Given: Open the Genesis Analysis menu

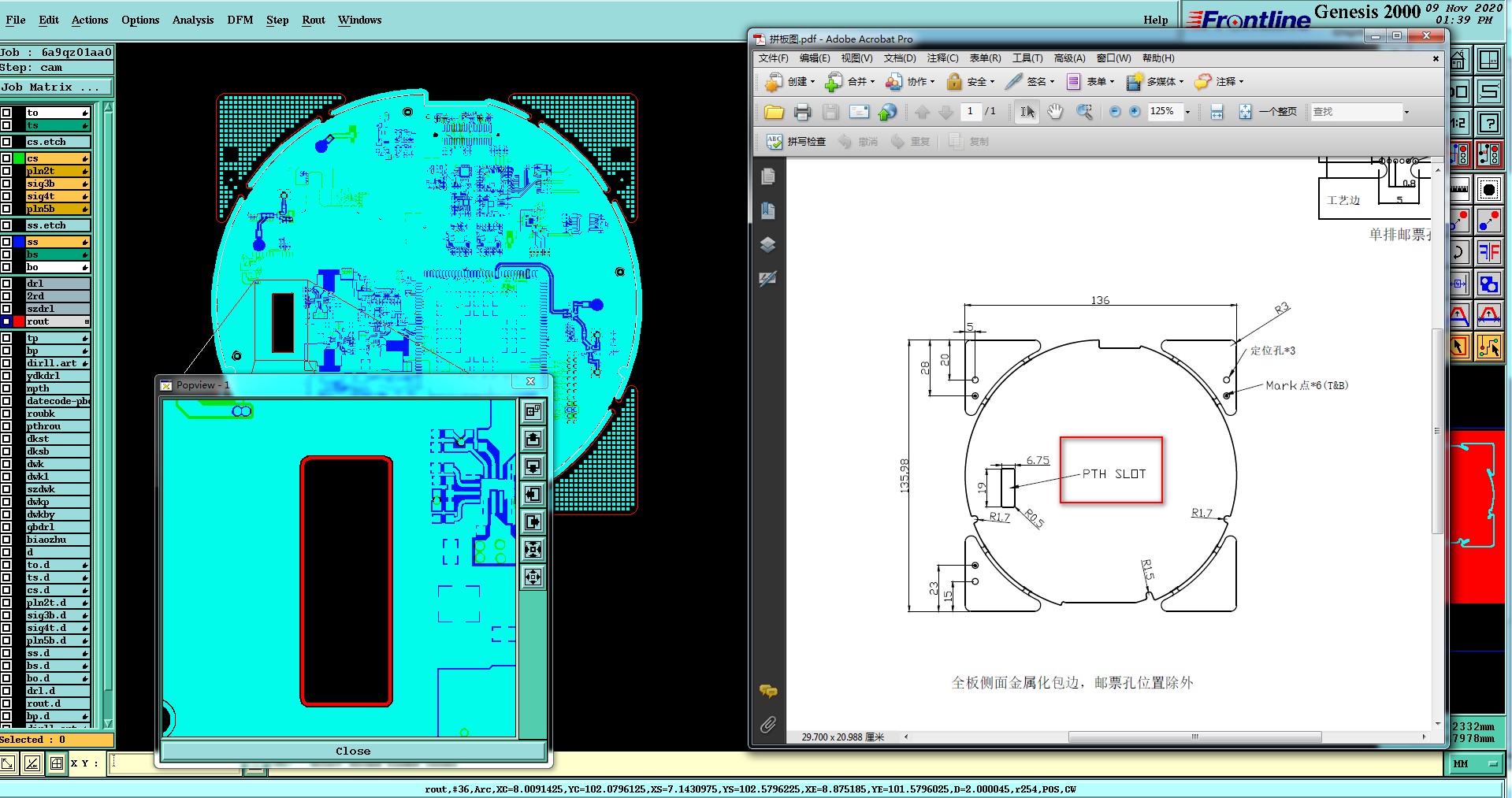Looking at the screenshot, I should (x=193, y=20).
